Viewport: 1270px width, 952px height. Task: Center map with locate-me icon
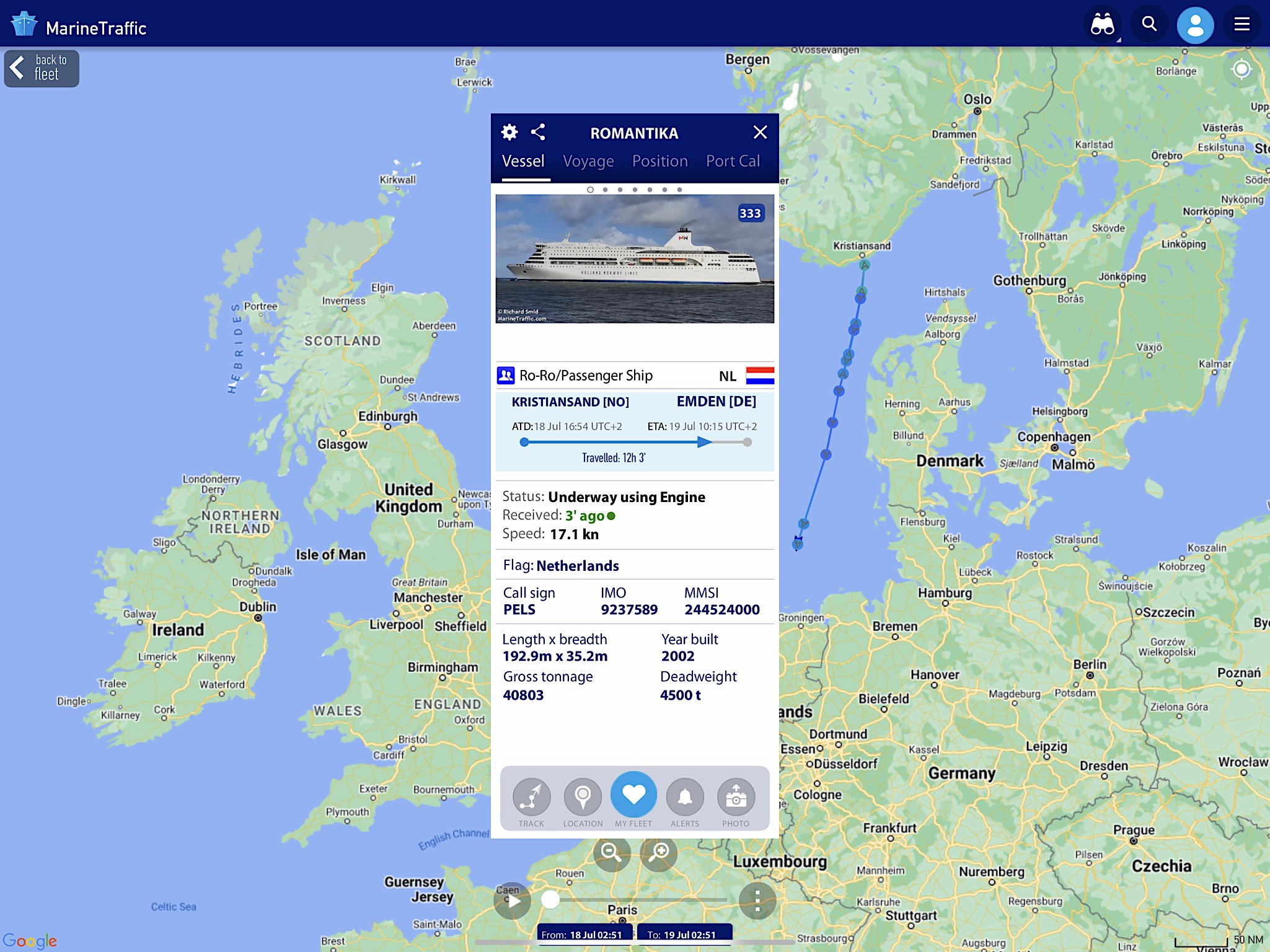pos(1241,69)
